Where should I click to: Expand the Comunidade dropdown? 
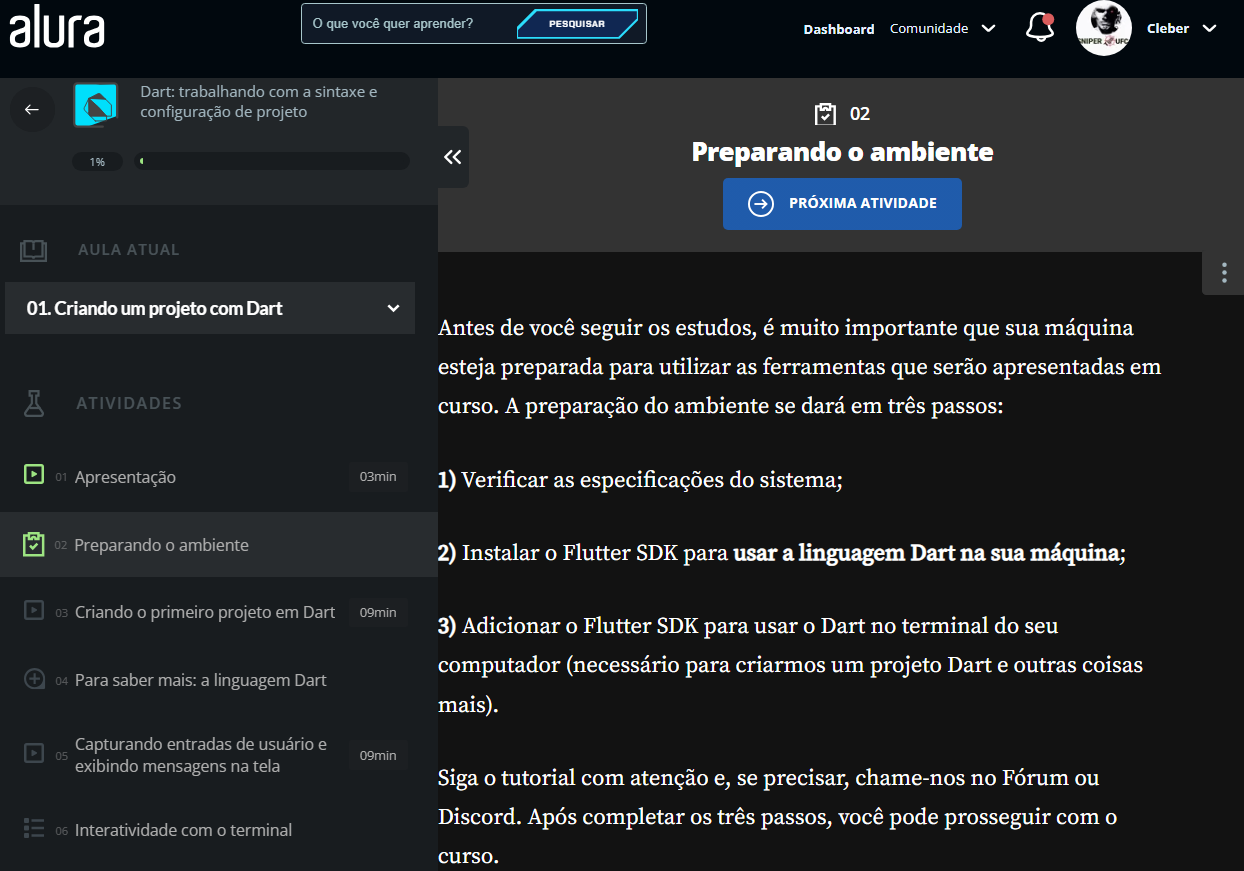[x=942, y=28]
